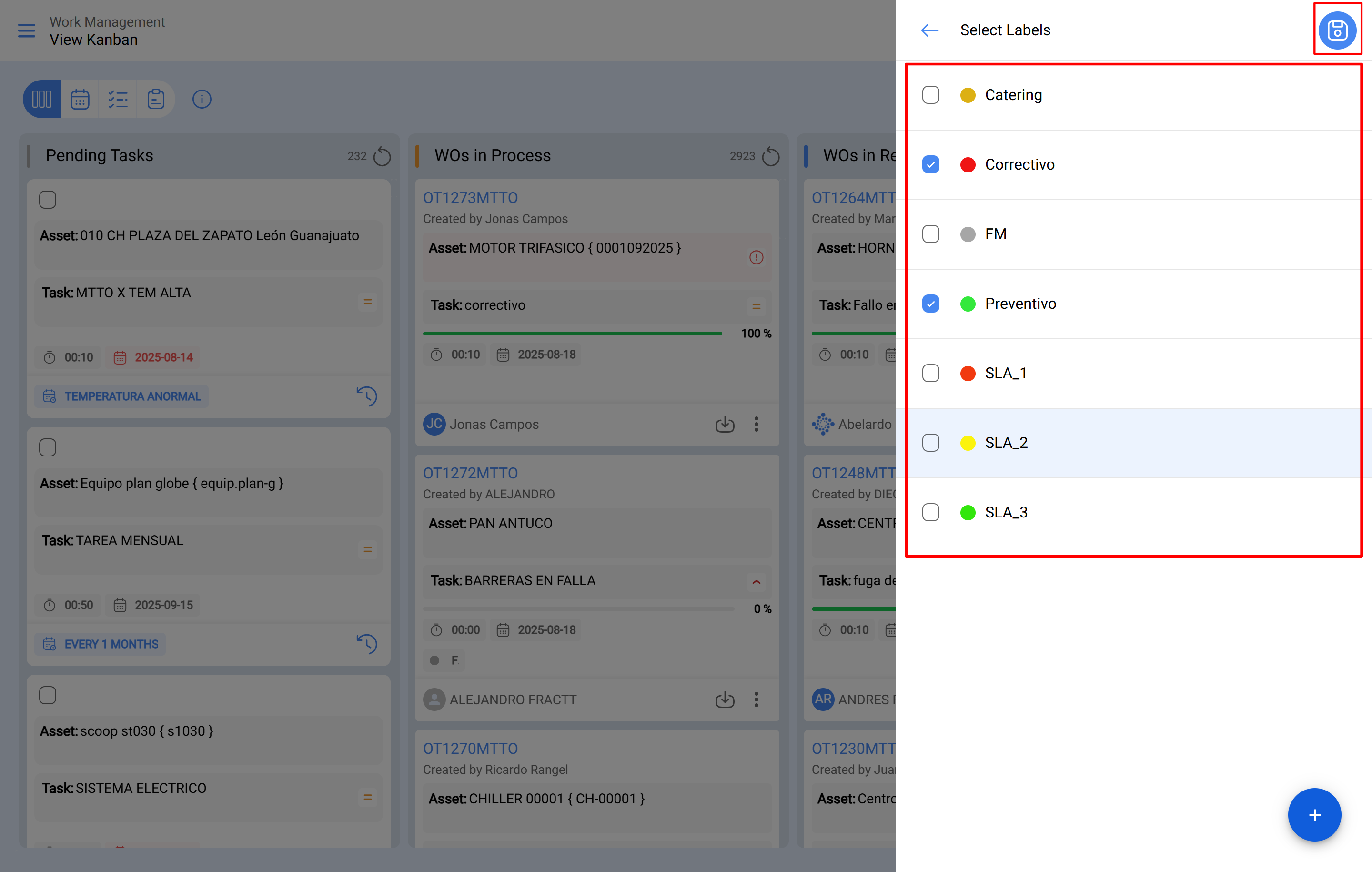This screenshot has width=1372, height=872.
Task: Switch to the calendar view tab
Action: (x=80, y=99)
